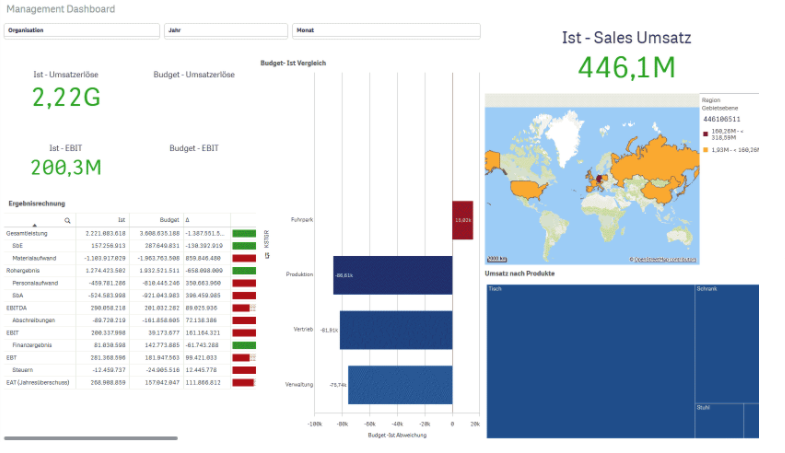Image resolution: width=785 pixels, height=453 pixels.
Task: Select the Fuhrpark red bar in chart
Action: 462,219
